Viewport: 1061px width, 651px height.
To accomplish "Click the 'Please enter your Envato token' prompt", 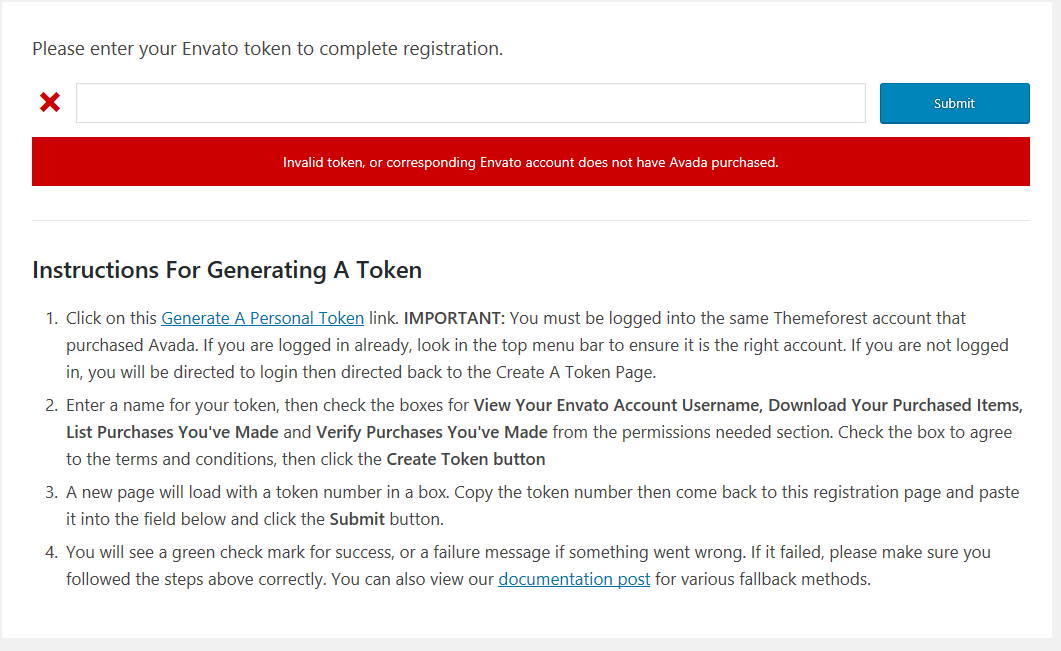I will click(267, 48).
